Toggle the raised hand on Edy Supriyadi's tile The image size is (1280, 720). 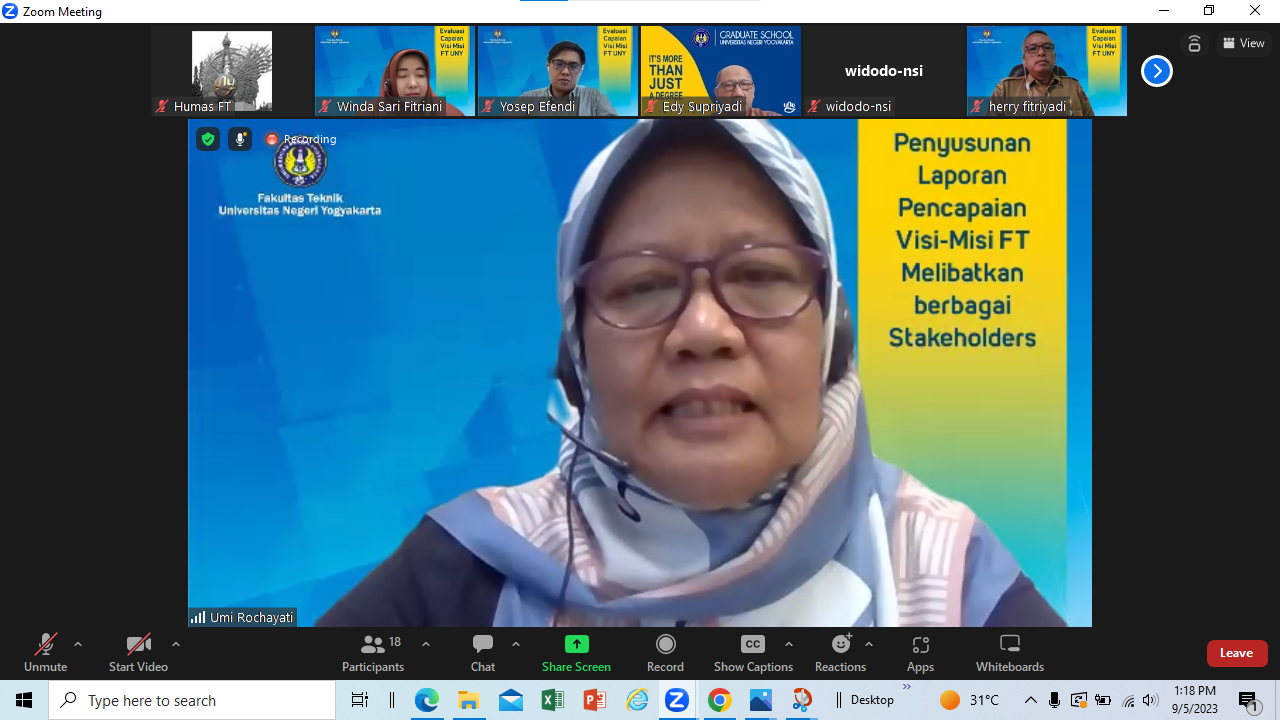point(788,106)
